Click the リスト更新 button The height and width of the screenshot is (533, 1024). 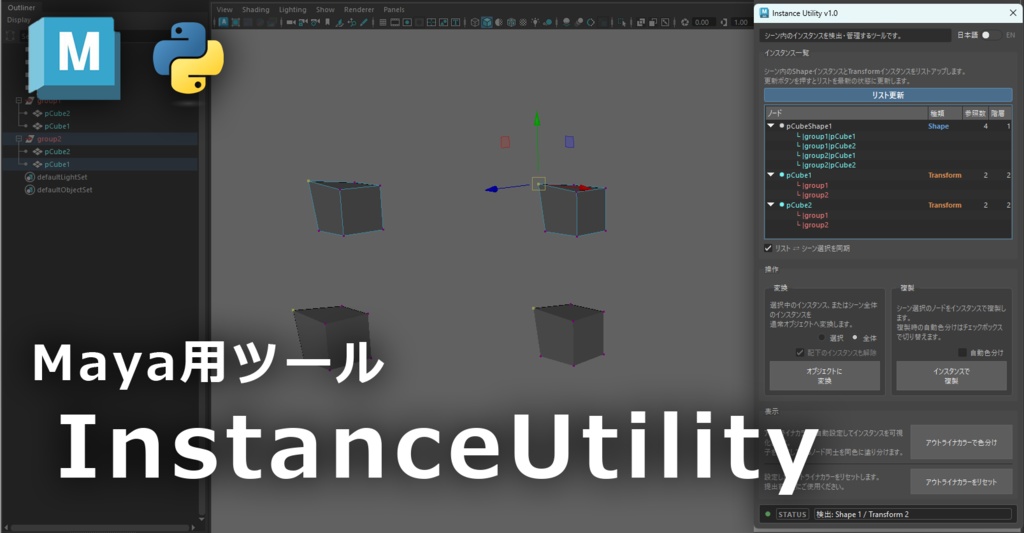click(x=888, y=95)
